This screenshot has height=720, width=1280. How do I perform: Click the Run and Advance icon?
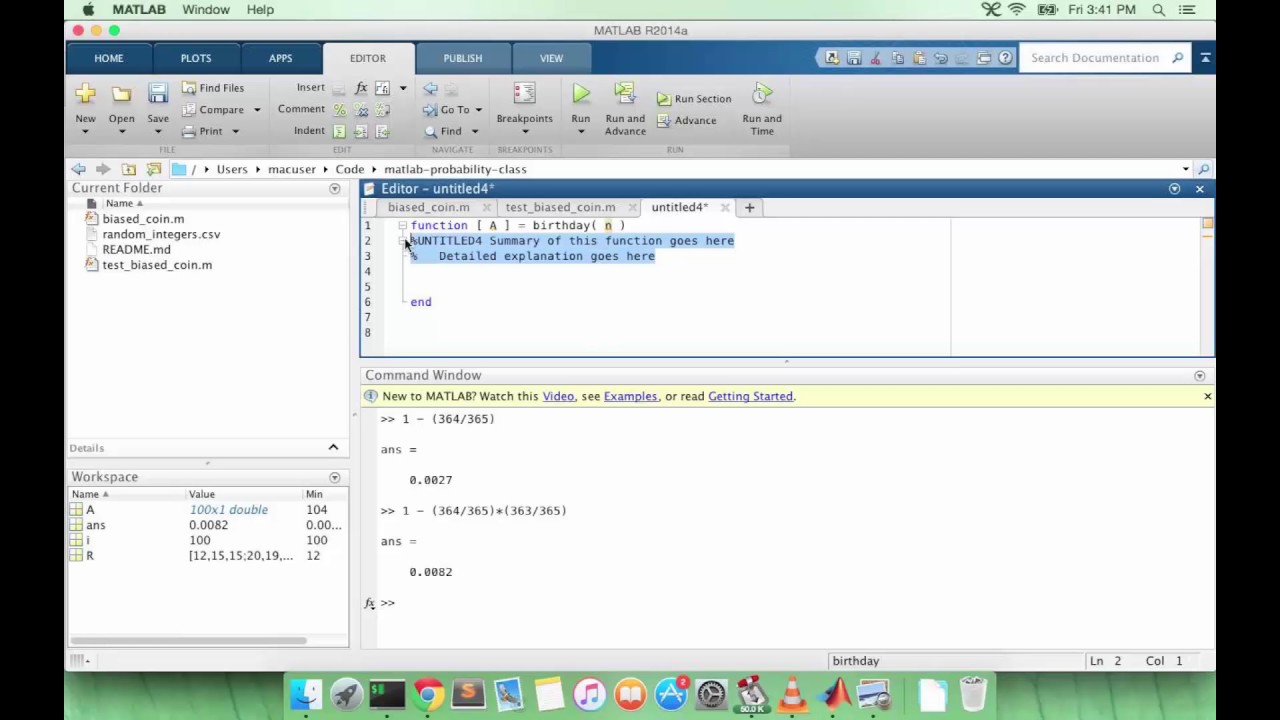(625, 94)
